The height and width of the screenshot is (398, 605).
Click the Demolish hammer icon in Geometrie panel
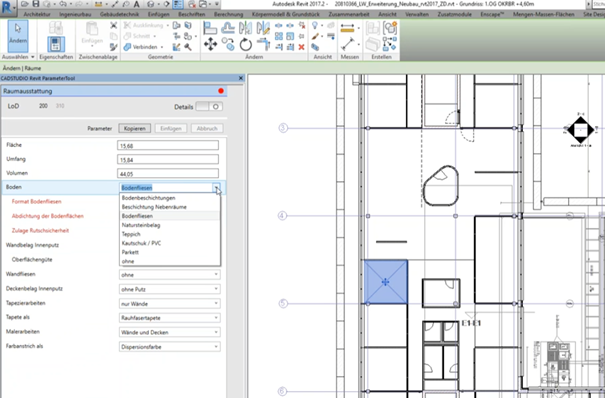coord(188,47)
